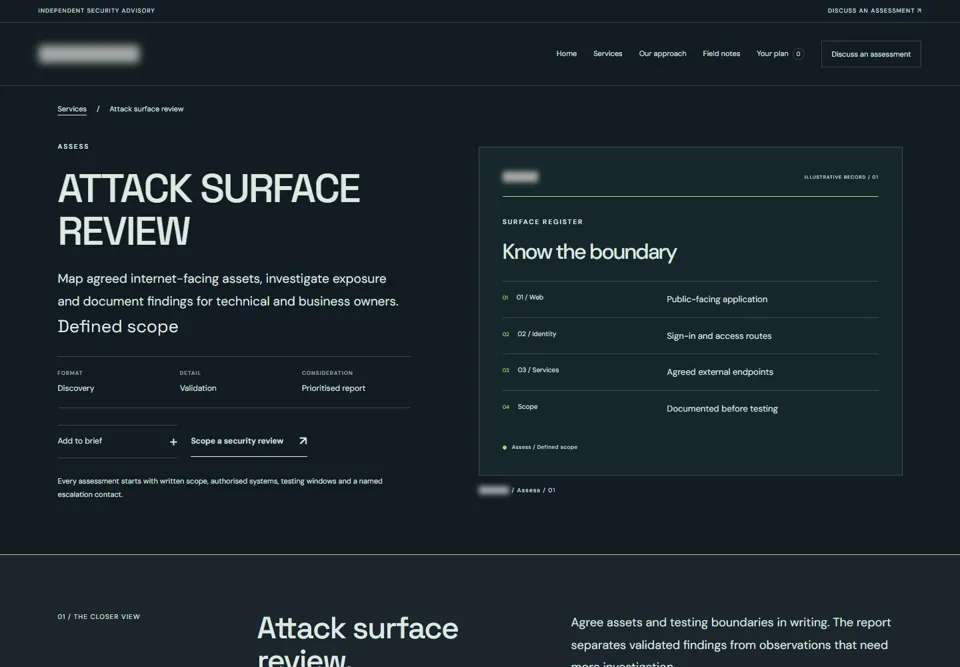Click the Validation detail value
960x667 pixels.
pyautogui.click(x=198, y=388)
